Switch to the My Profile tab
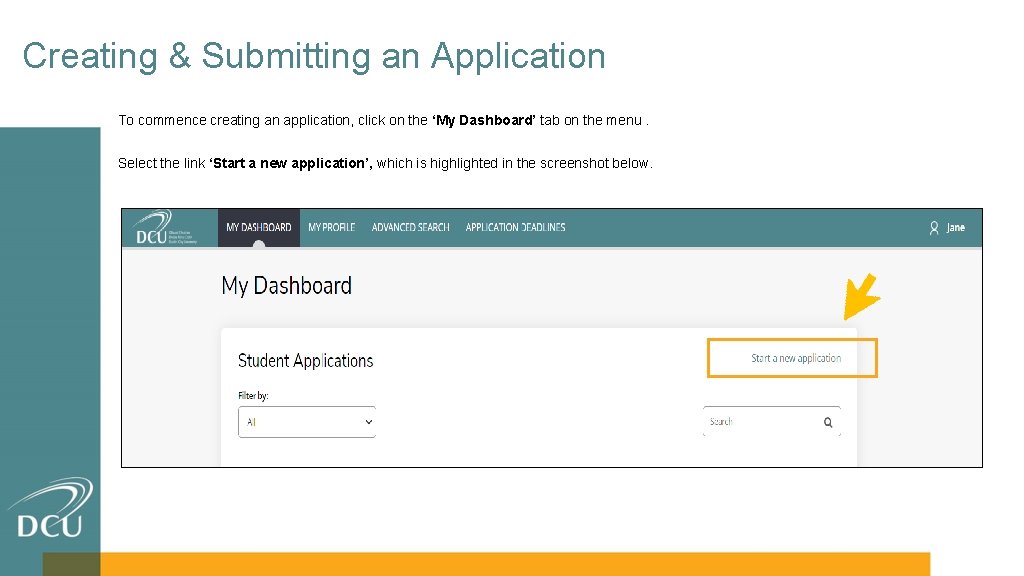 click(x=332, y=227)
